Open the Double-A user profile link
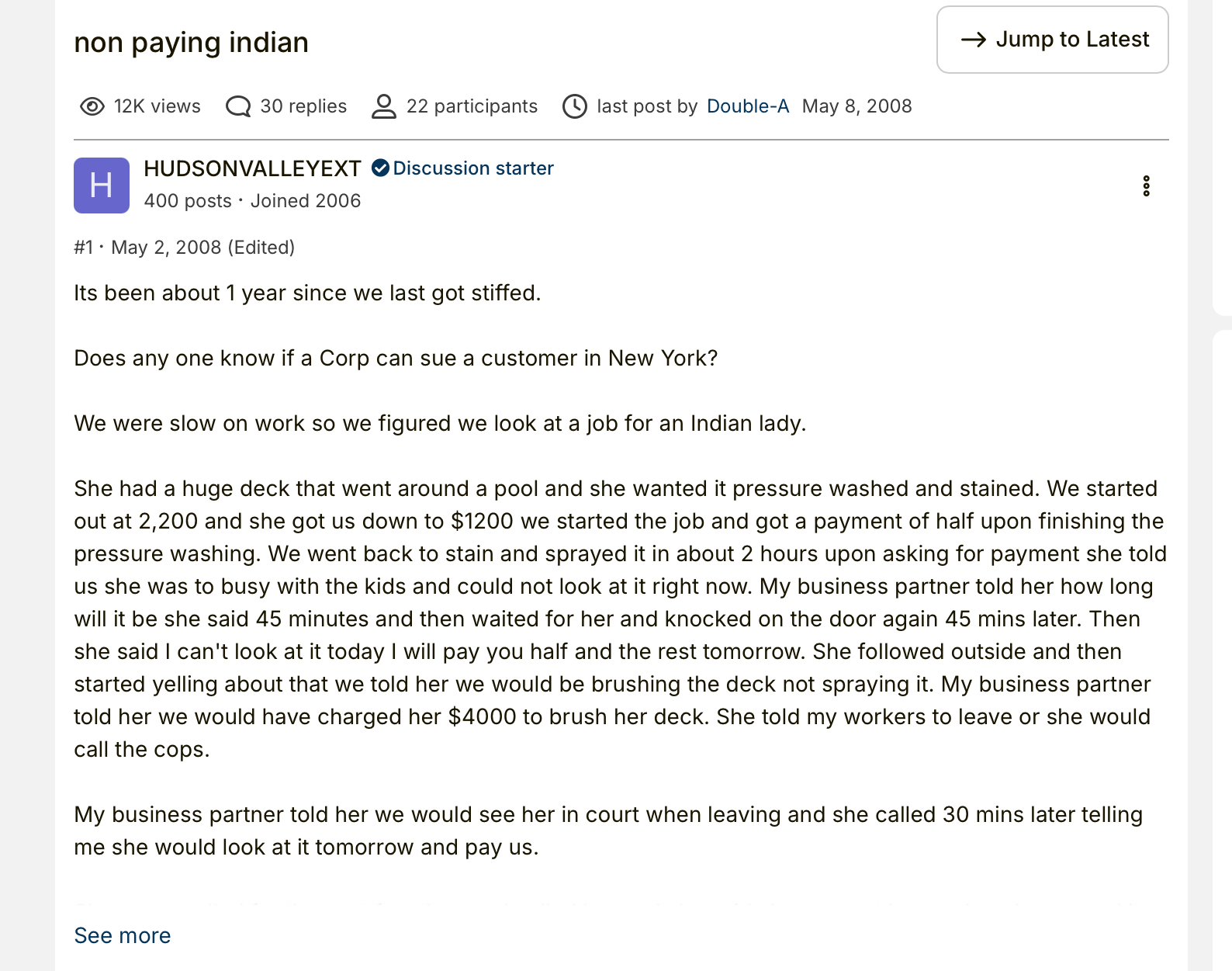This screenshot has width=1232, height=971. (748, 106)
